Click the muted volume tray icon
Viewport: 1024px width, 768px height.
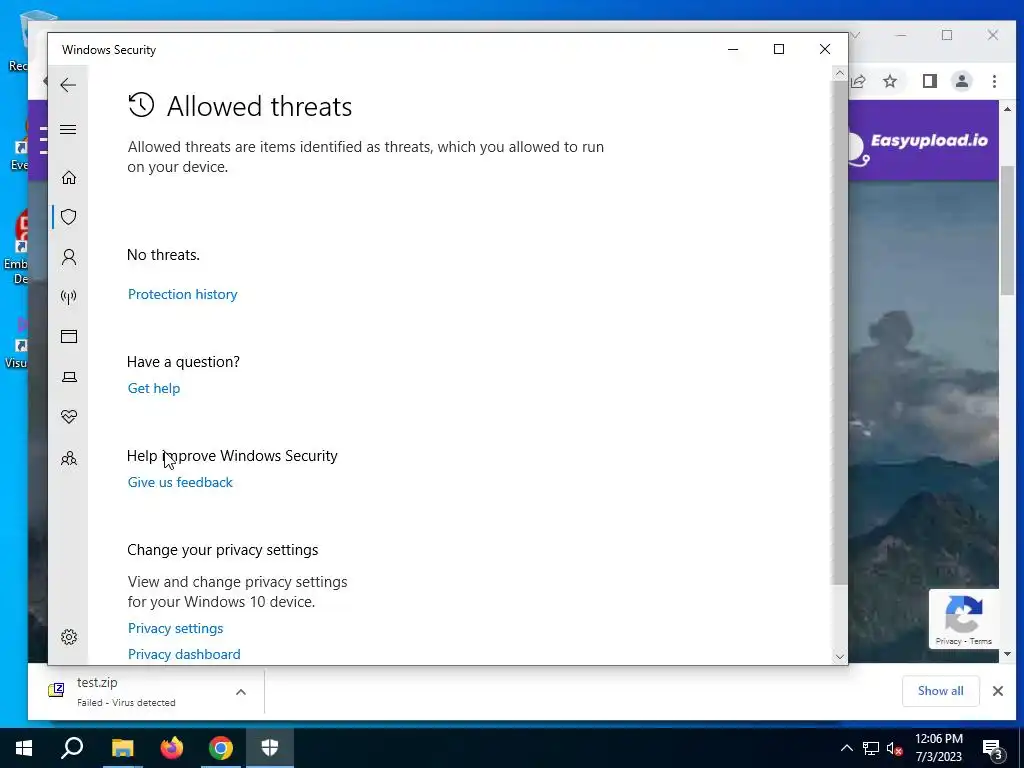click(x=895, y=748)
